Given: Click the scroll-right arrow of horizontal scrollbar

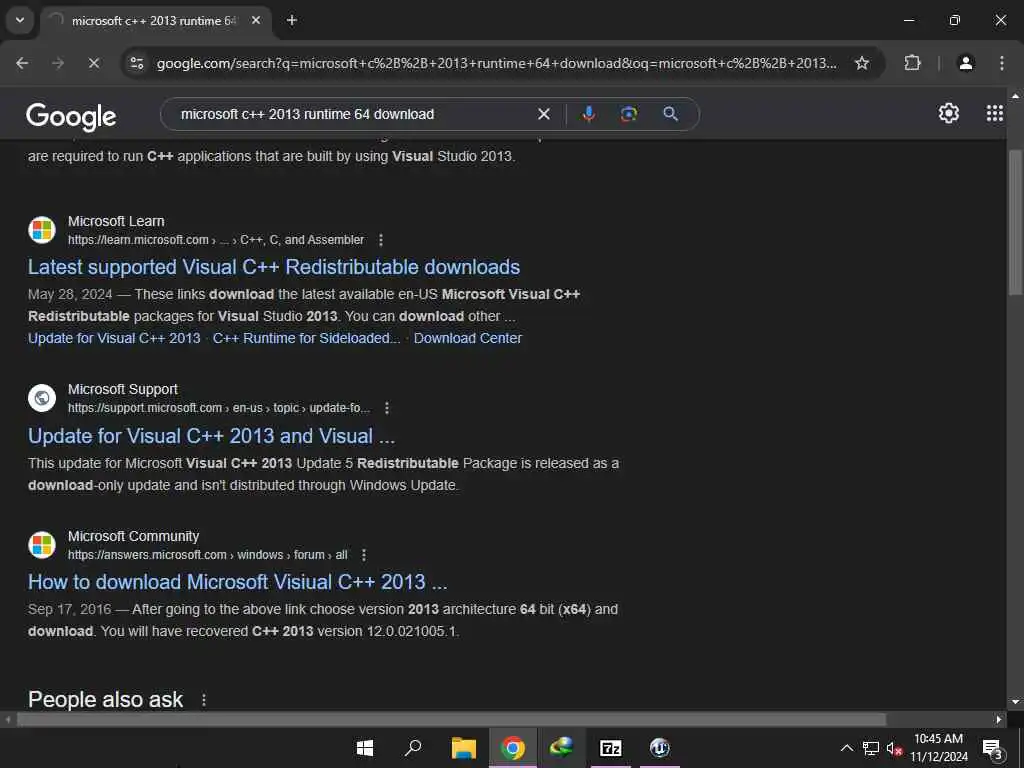Looking at the screenshot, I should point(999,720).
